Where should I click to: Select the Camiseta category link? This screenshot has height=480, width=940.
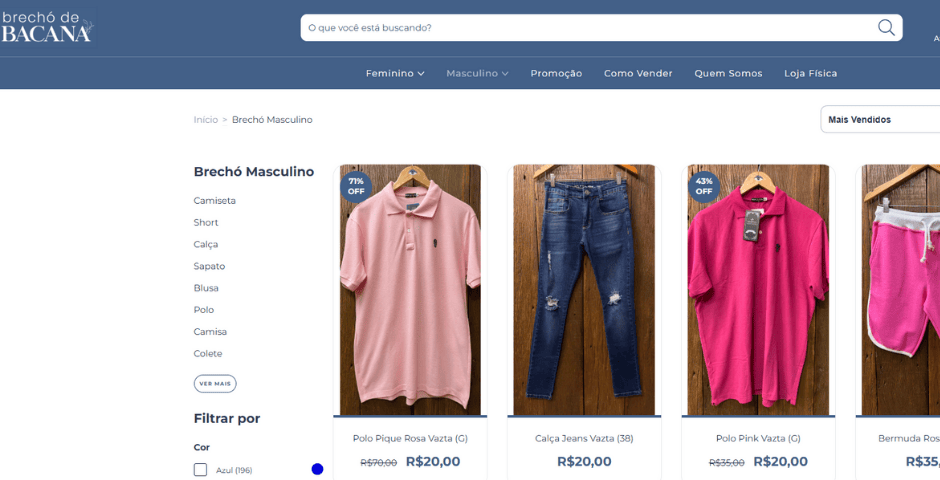(215, 201)
